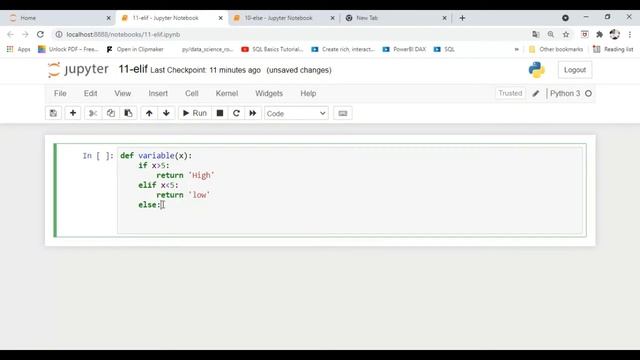Open the cell type Code dropdown
The height and width of the screenshot is (360, 640).
[x=296, y=113]
